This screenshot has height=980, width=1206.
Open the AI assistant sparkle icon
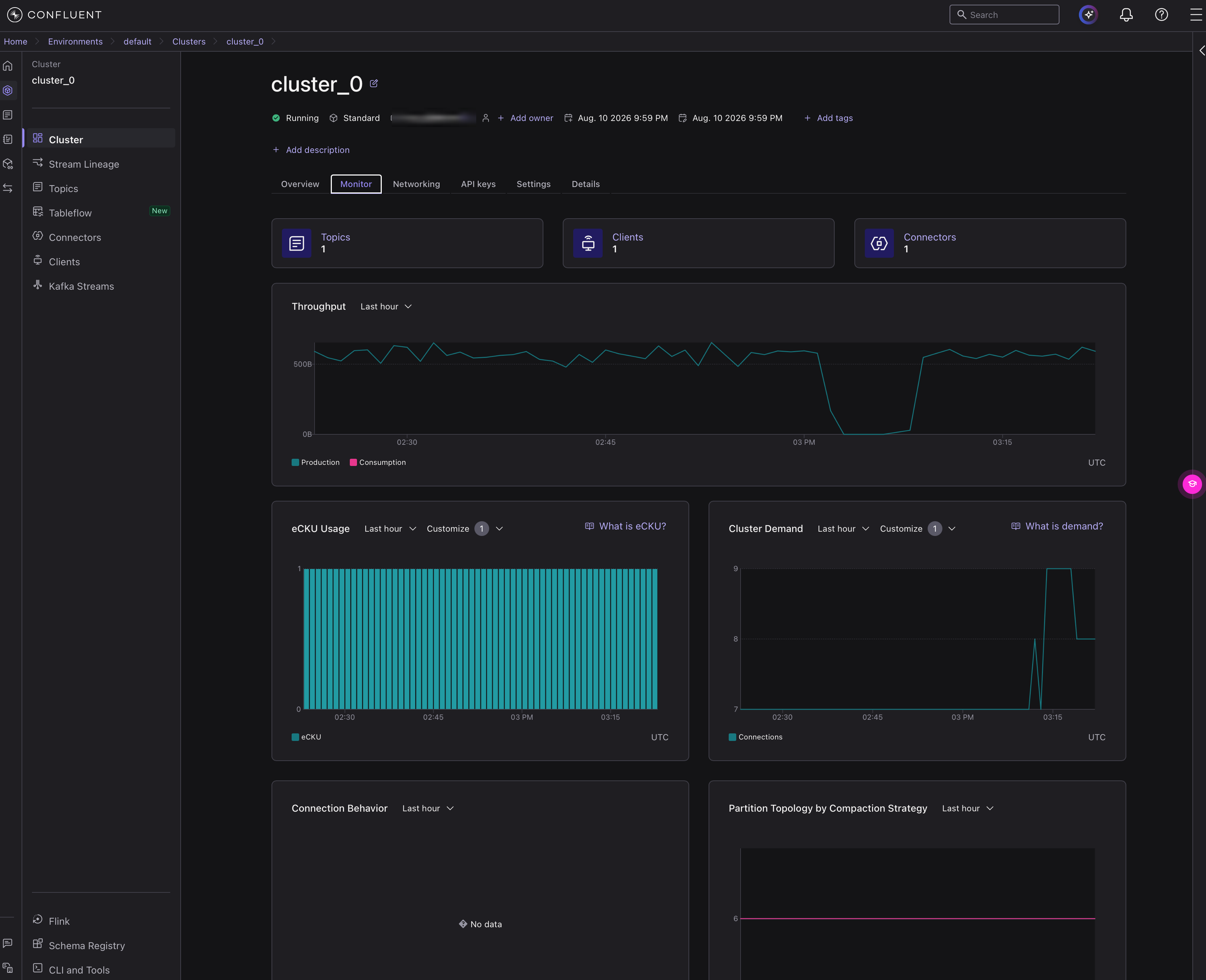[1088, 15]
